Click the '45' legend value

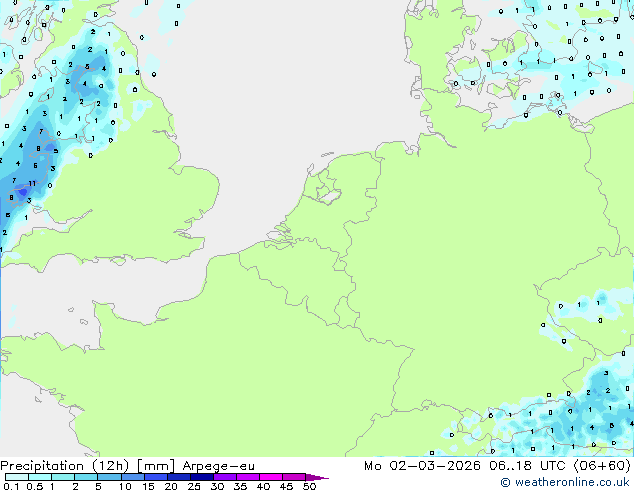click(x=286, y=486)
